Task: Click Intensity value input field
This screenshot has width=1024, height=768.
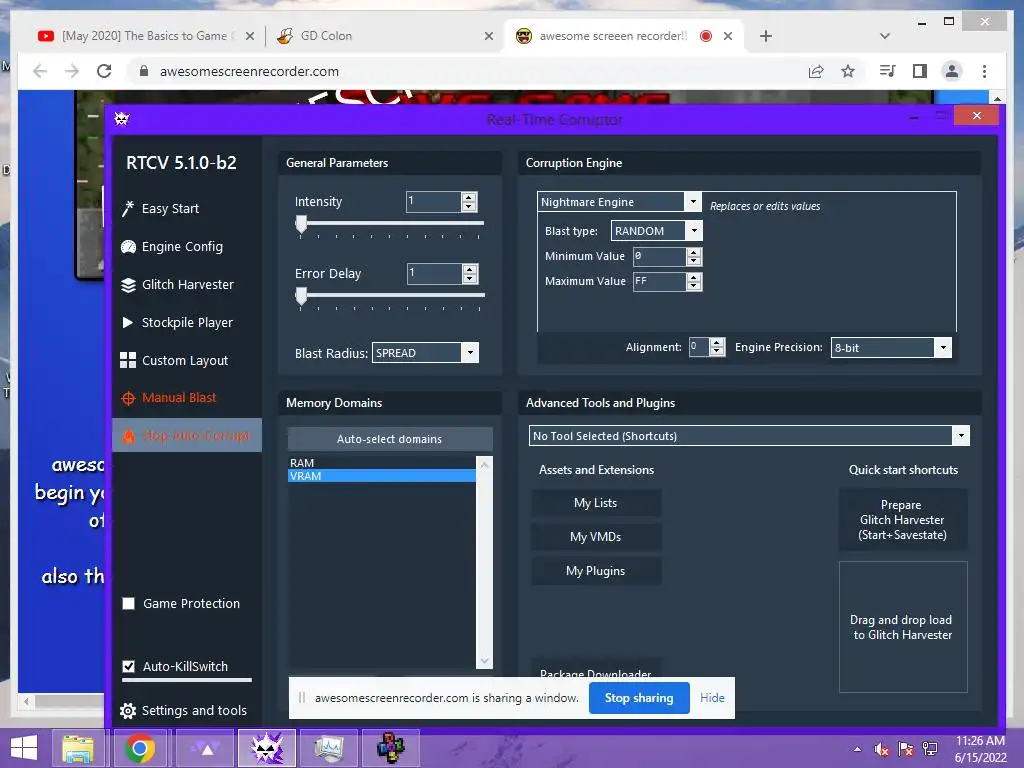Action: 434,202
